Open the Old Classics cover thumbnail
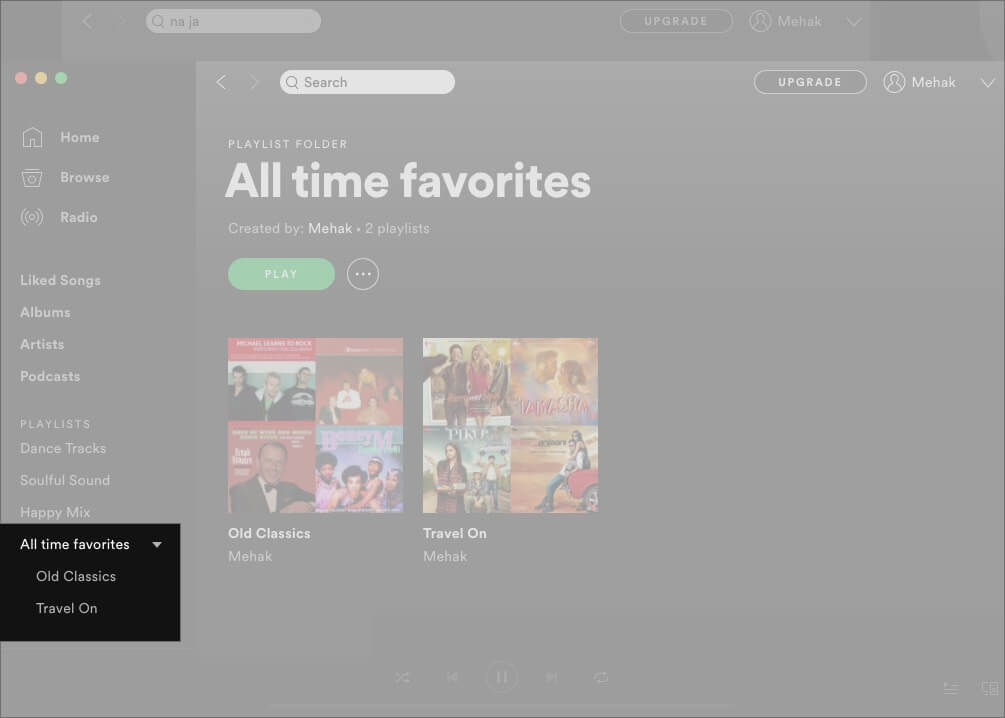 pyautogui.click(x=315, y=425)
